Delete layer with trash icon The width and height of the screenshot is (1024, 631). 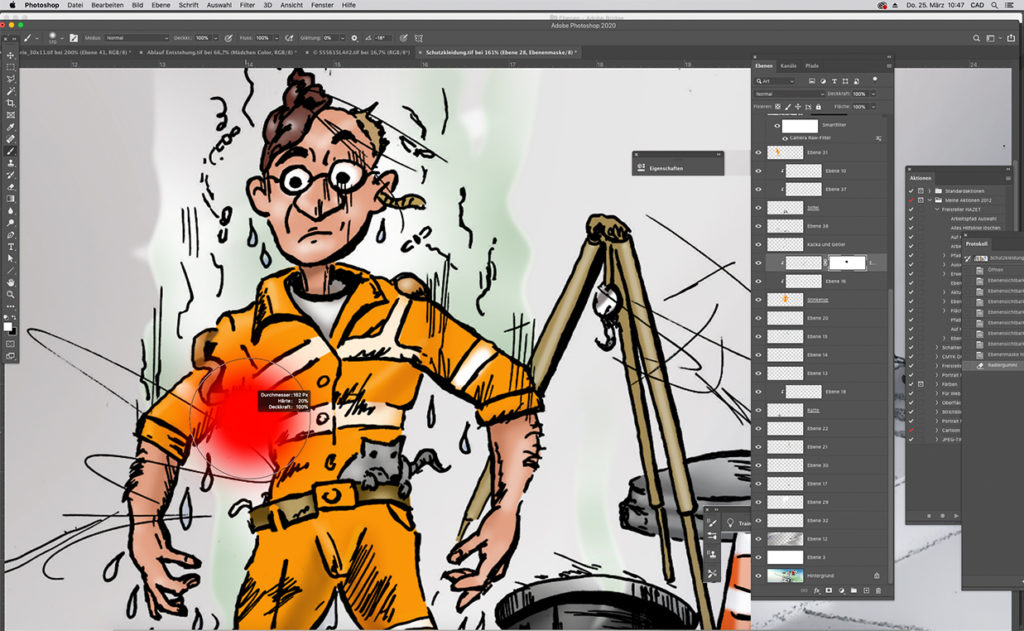(x=878, y=591)
